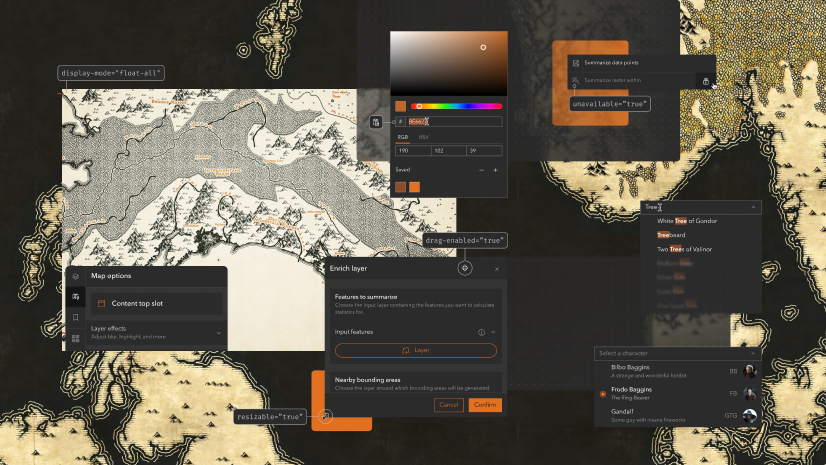Add saved color with the plus icon

coord(495,170)
